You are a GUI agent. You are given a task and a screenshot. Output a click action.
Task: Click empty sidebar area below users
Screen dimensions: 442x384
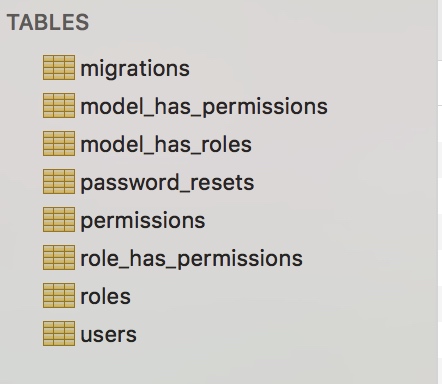coord(217,367)
